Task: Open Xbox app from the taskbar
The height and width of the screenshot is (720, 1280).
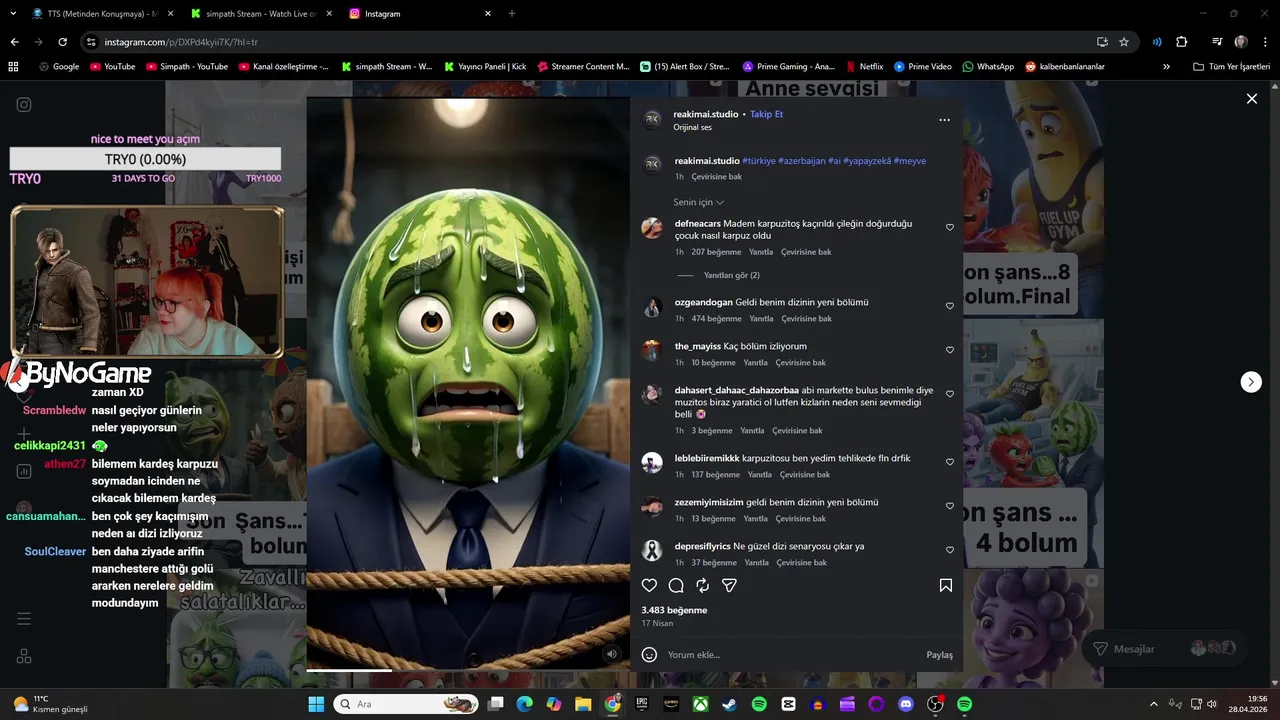Action: point(700,704)
